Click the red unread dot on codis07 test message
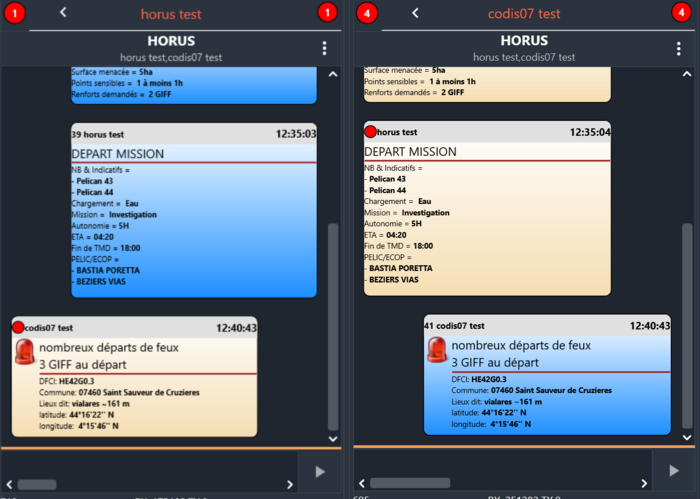Viewport: 700px width, 499px height. click(x=18, y=327)
